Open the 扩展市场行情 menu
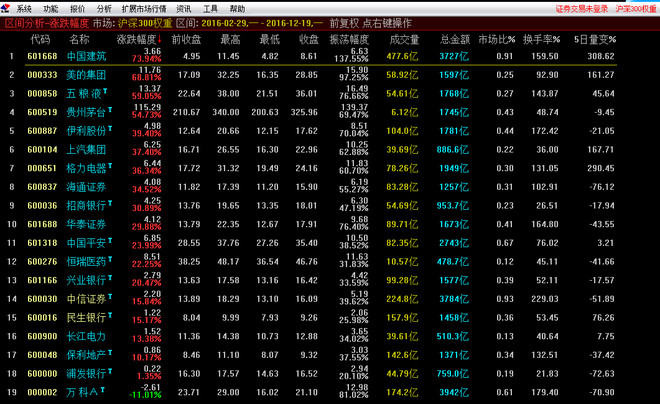660x404 pixels. [144, 9]
